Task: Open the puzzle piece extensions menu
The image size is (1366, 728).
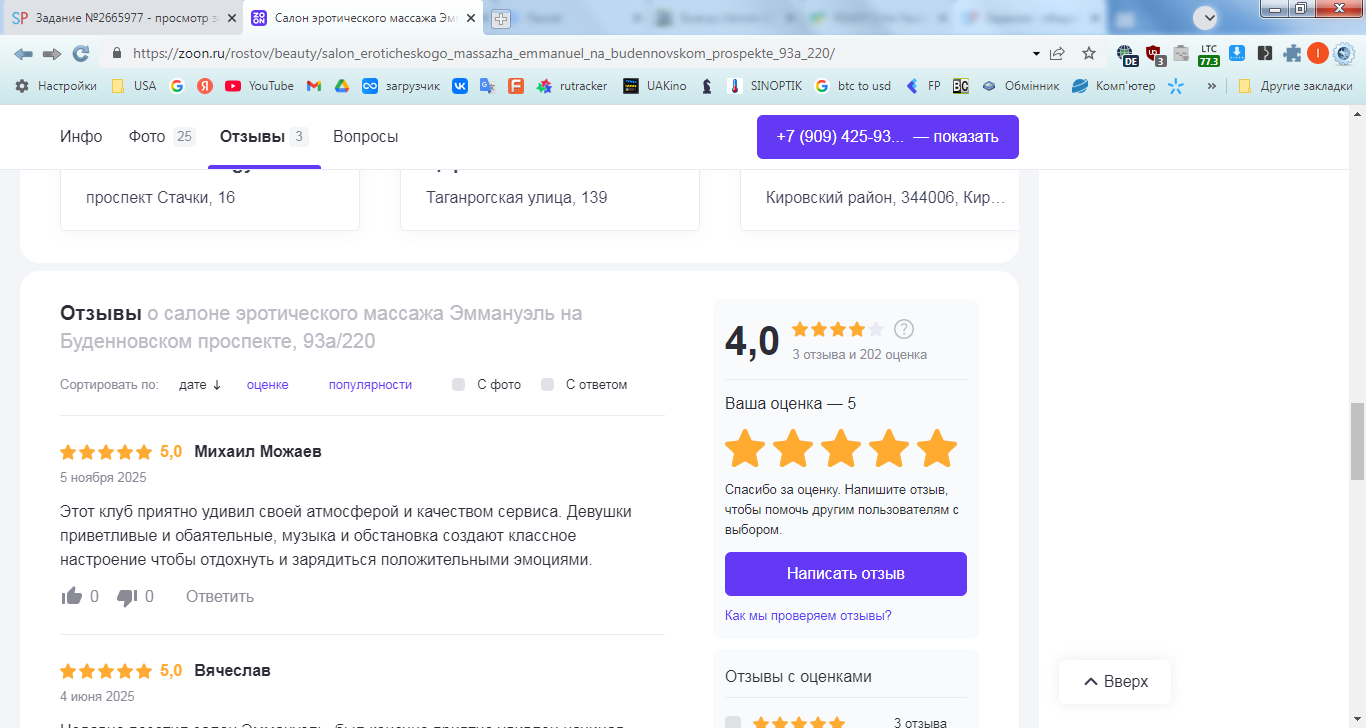Action: 1293,54
